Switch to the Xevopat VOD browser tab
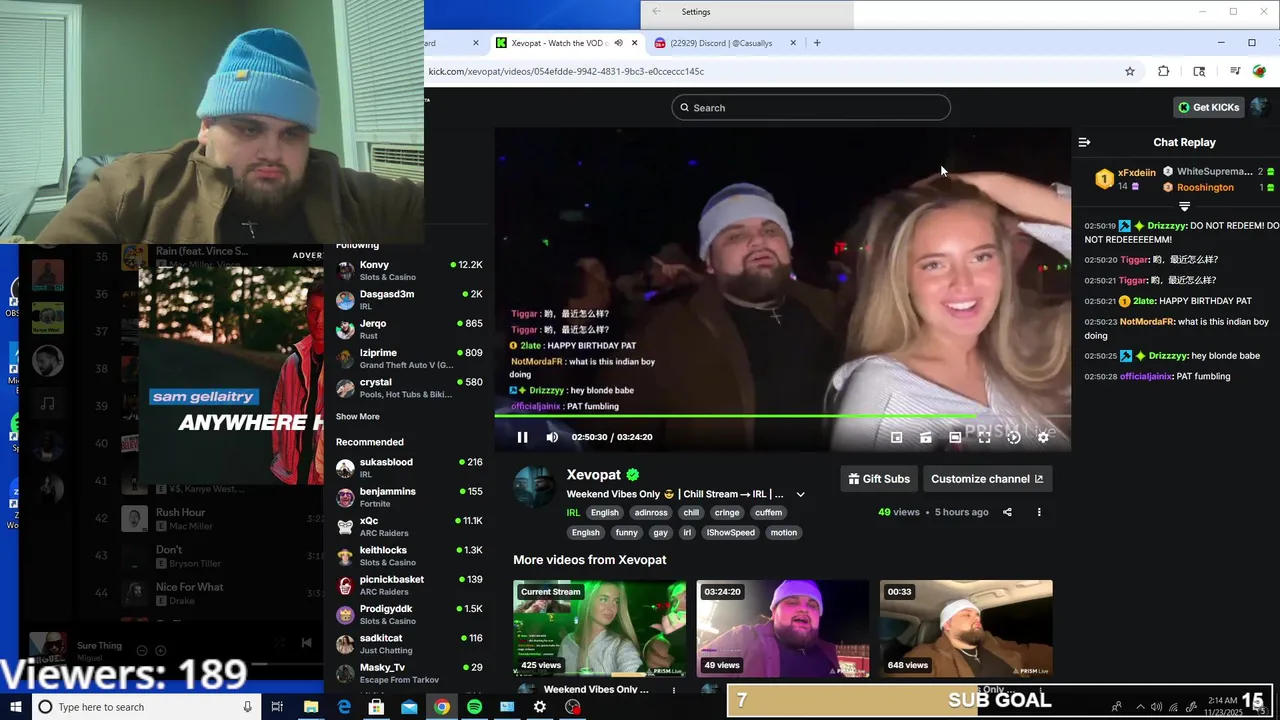Viewport: 1280px width, 720px height. click(558, 43)
